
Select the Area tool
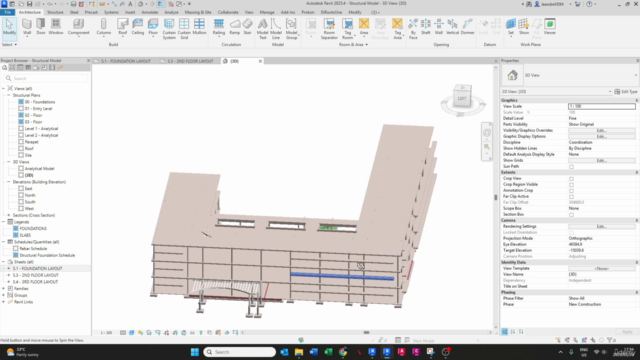coord(364,27)
